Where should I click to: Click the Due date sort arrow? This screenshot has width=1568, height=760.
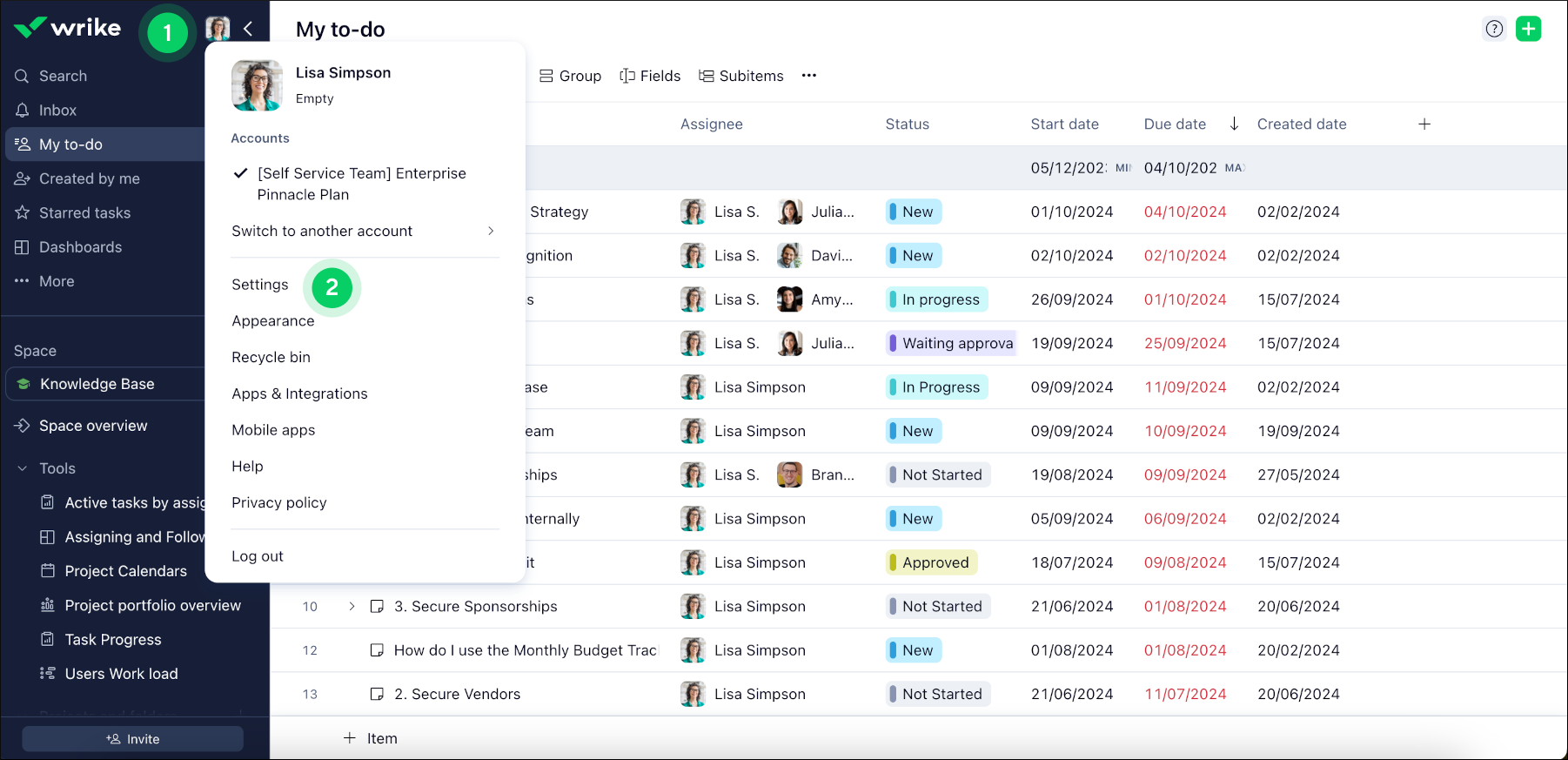1234,124
